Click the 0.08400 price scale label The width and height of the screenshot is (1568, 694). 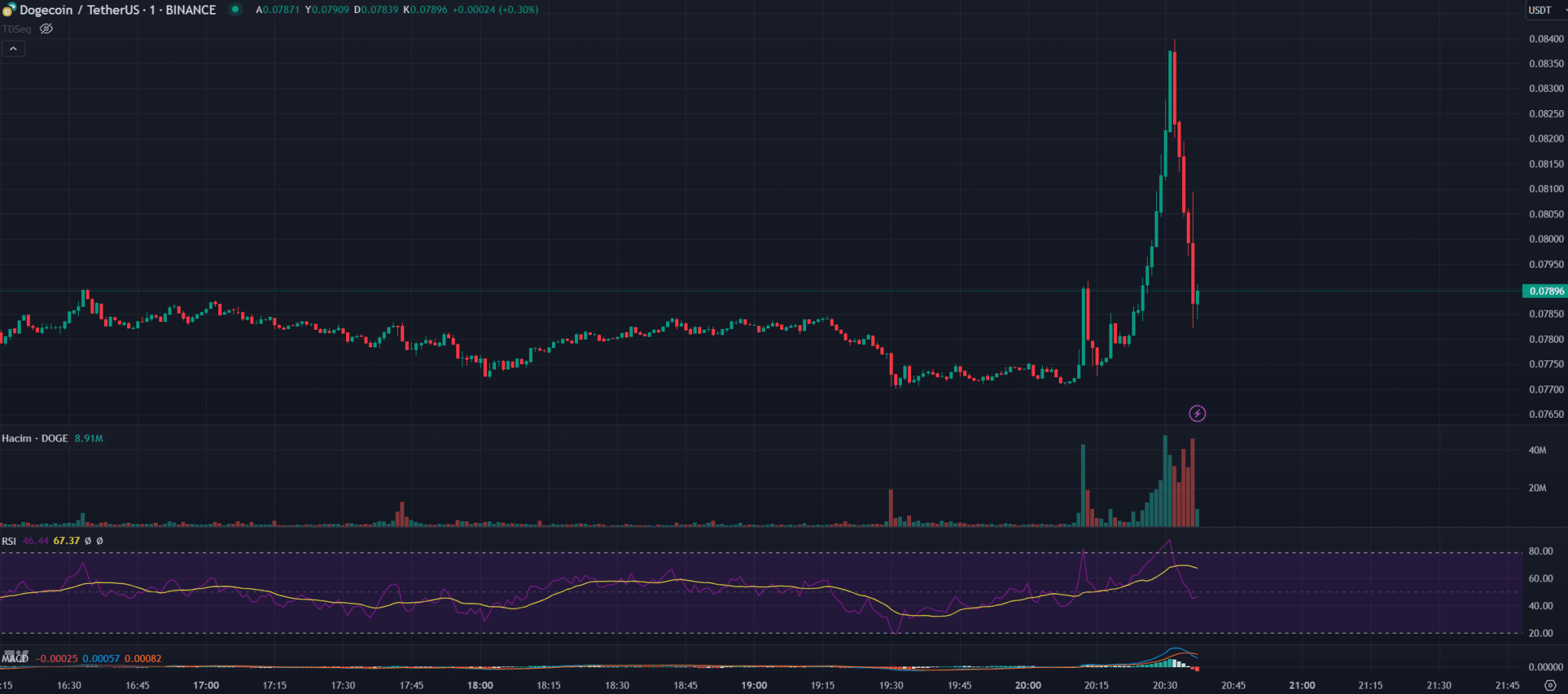(1546, 39)
